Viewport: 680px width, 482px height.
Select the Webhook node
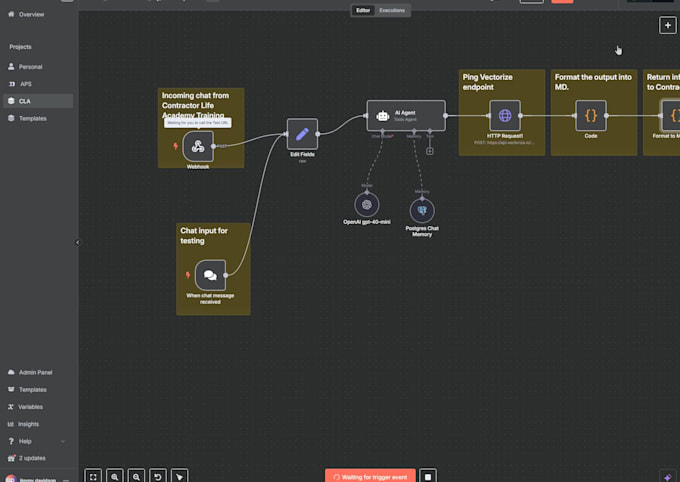click(198, 146)
